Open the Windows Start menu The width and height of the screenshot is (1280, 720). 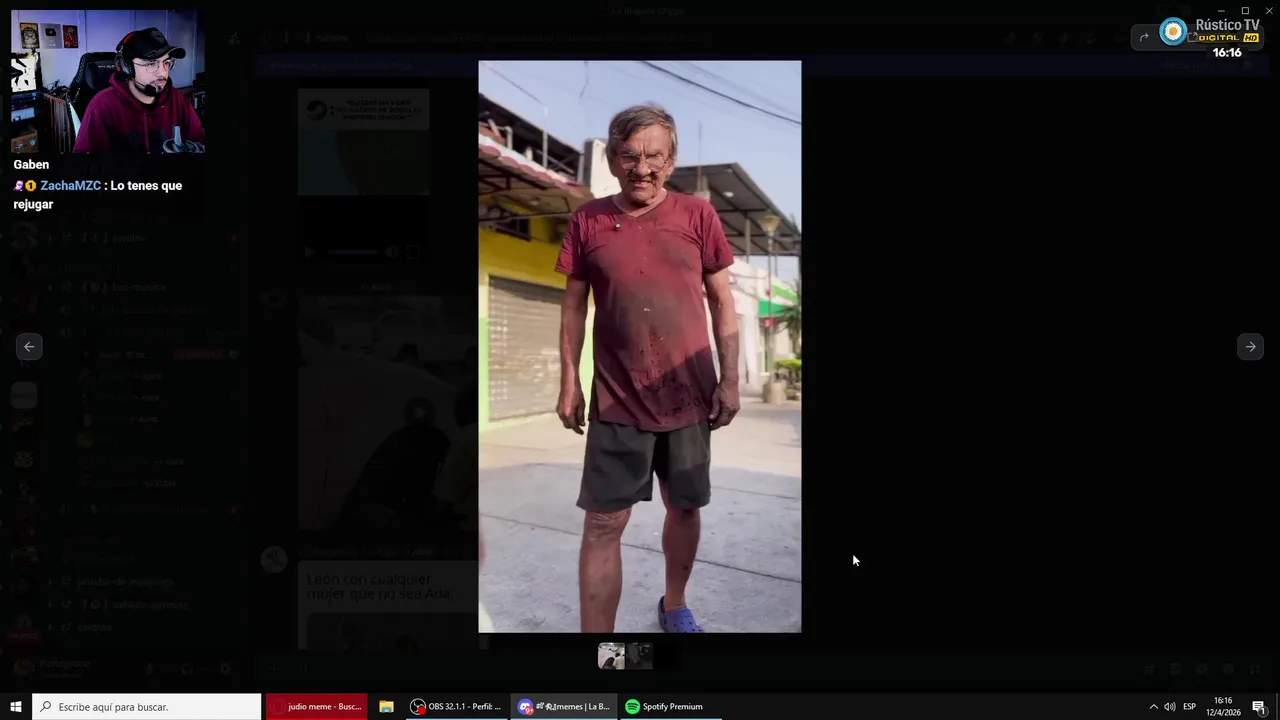(x=15, y=707)
